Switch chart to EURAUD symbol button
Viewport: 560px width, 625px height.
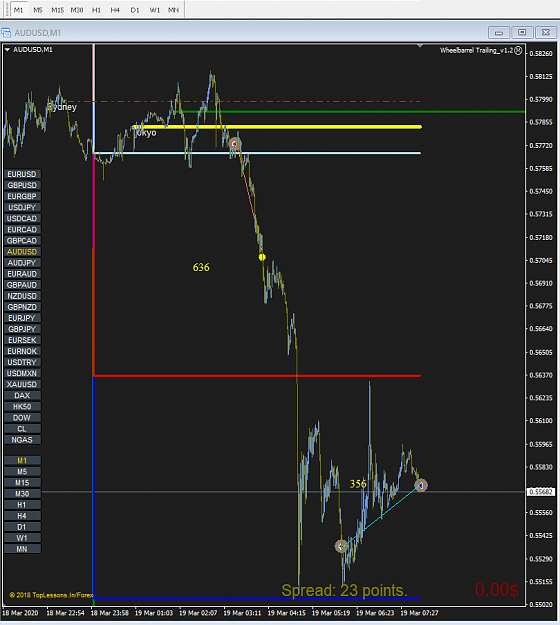22,274
